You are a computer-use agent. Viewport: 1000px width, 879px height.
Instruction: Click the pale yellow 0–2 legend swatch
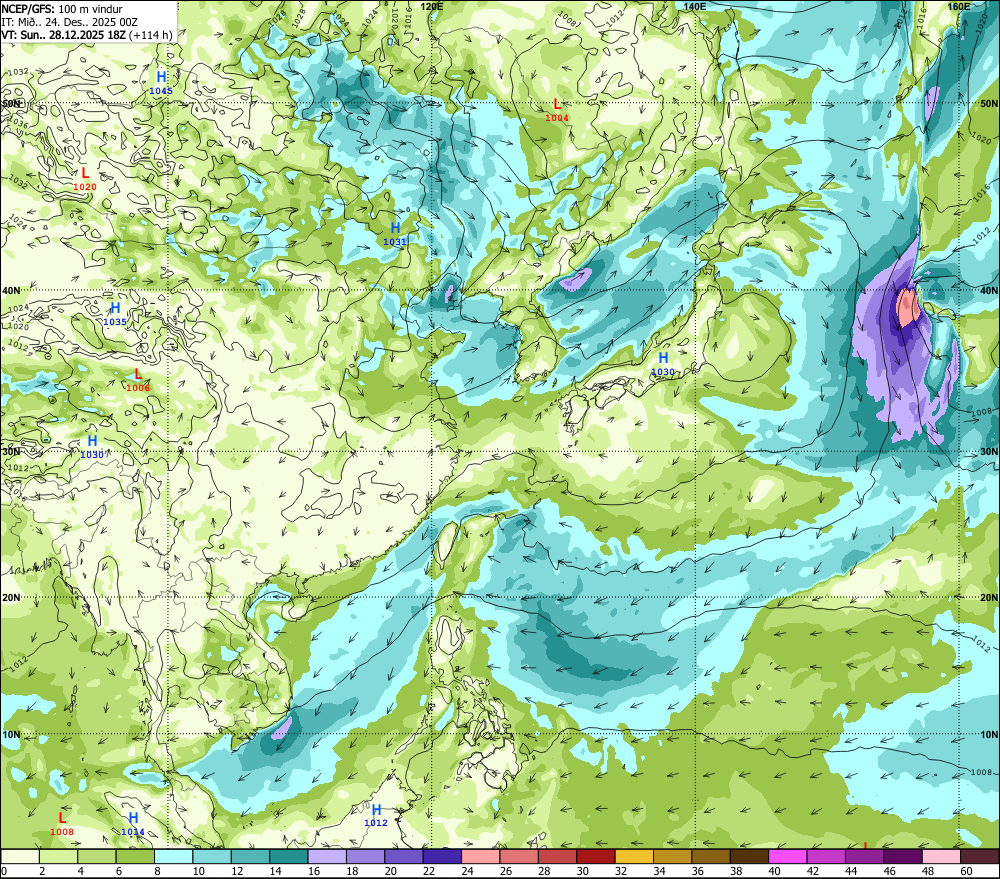[x=20, y=856]
